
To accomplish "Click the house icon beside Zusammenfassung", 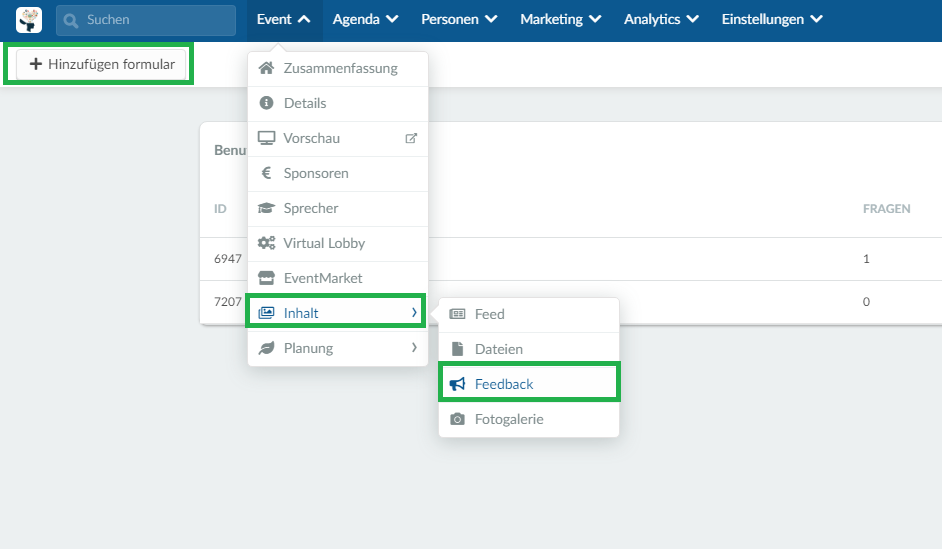I will (x=266, y=68).
